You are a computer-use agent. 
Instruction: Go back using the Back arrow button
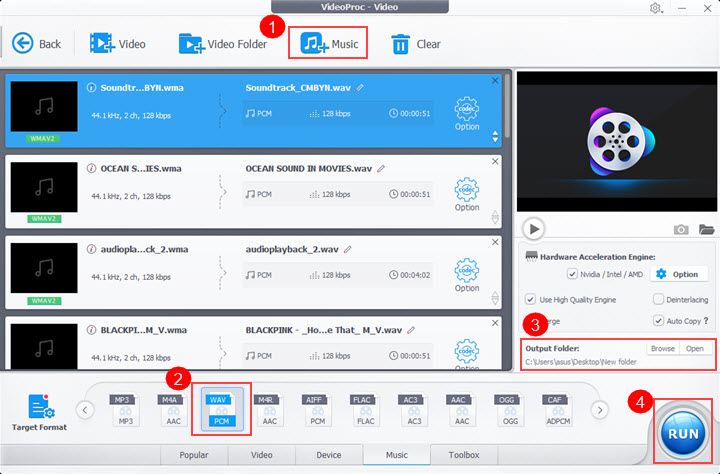coord(36,44)
